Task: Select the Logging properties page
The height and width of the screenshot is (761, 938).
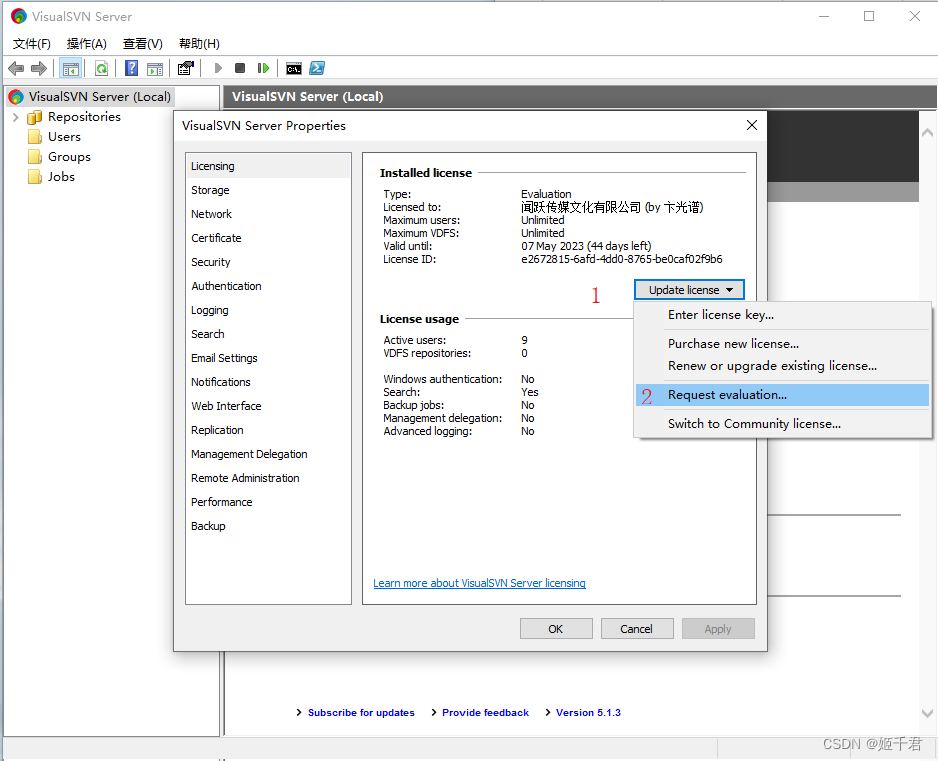Action: pos(268,310)
